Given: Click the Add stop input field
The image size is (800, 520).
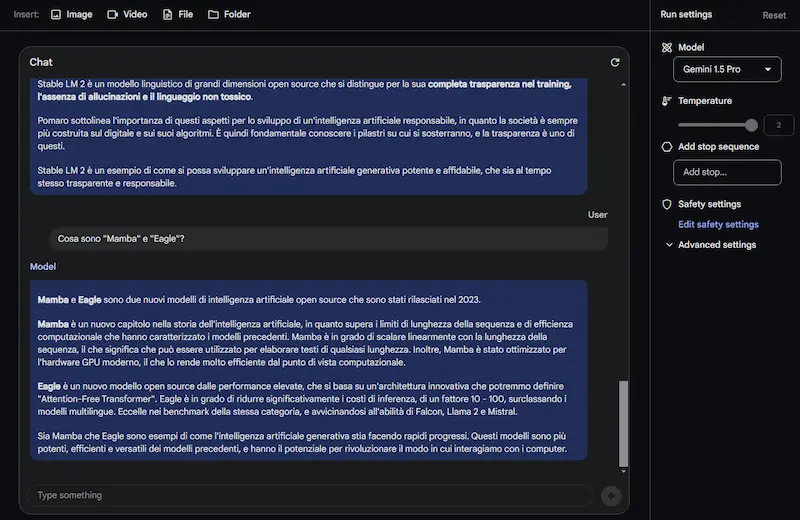Looking at the screenshot, I should tap(727, 172).
